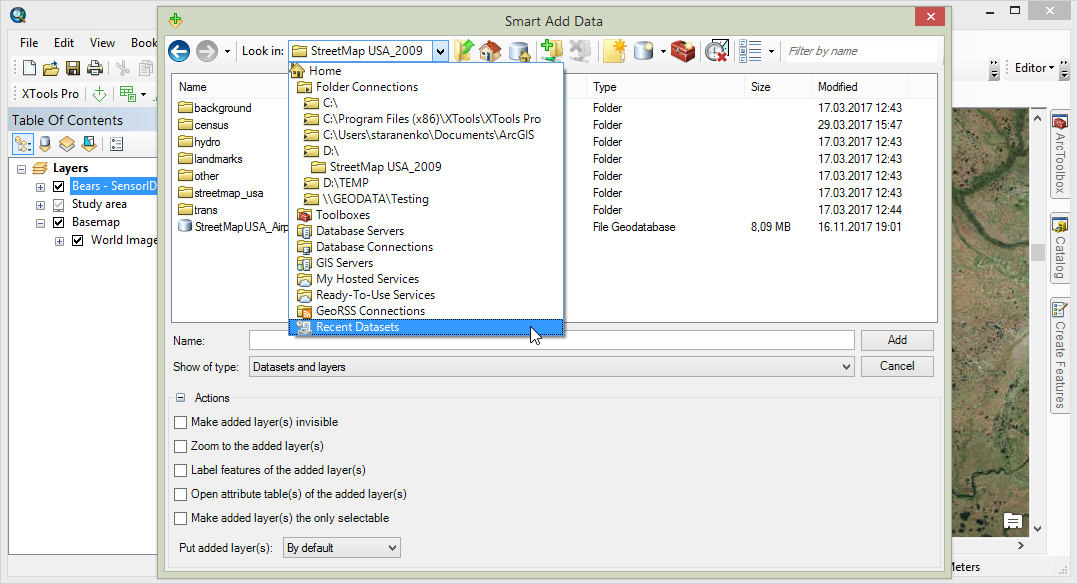Sort file list by Size column
The width and height of the screenshot is (1078, 584).
(778, 87)
